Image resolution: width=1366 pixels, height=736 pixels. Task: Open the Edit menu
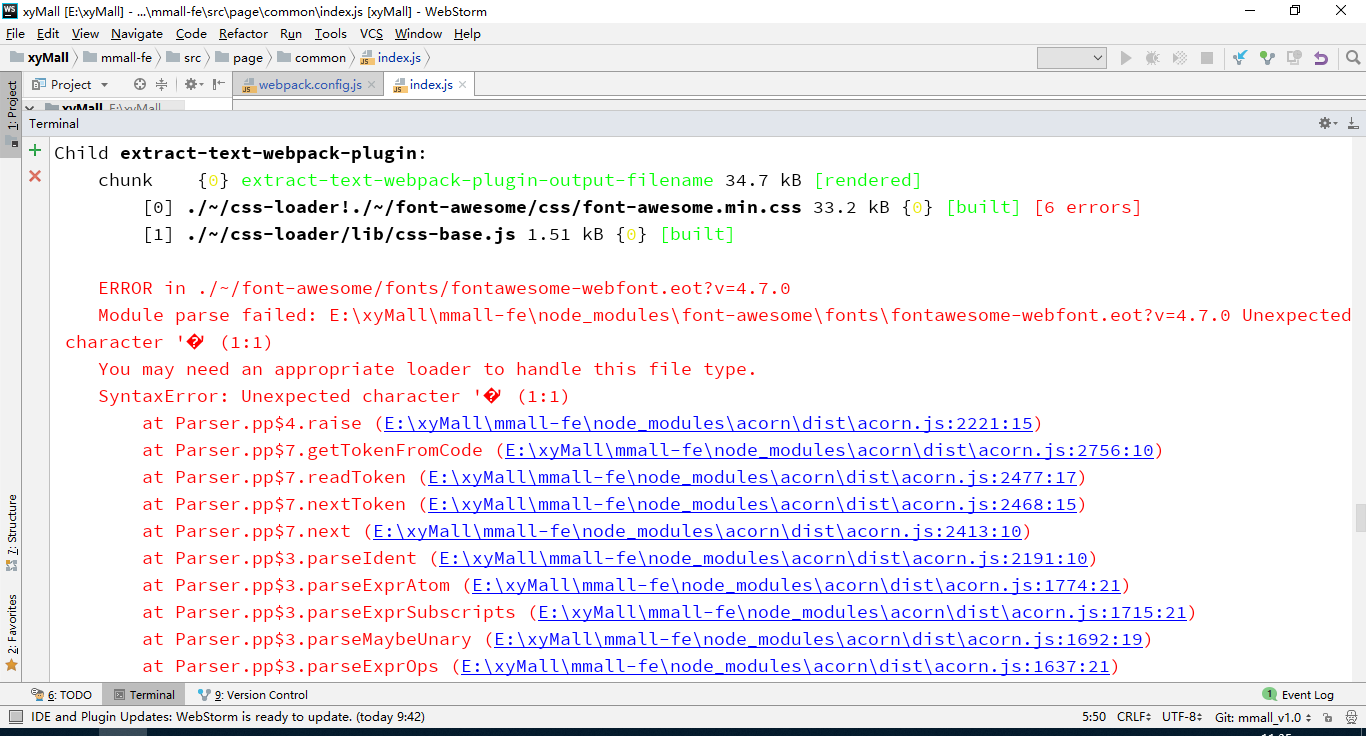(48, 33)
